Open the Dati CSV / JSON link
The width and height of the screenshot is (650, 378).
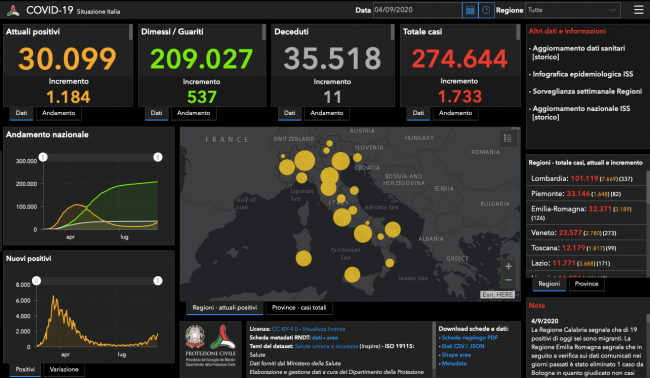pyautogui.click(x=463, y=346)
